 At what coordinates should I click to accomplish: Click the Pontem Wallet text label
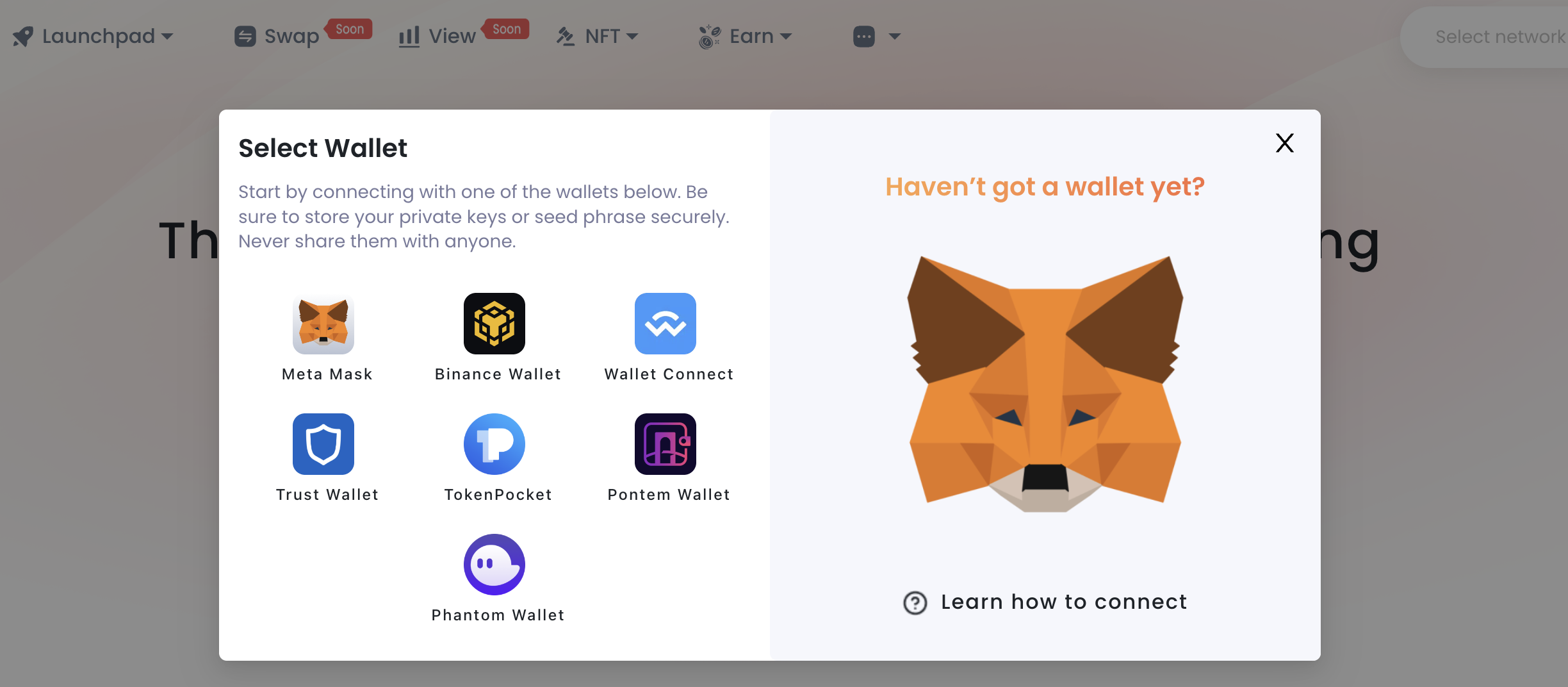669,495
